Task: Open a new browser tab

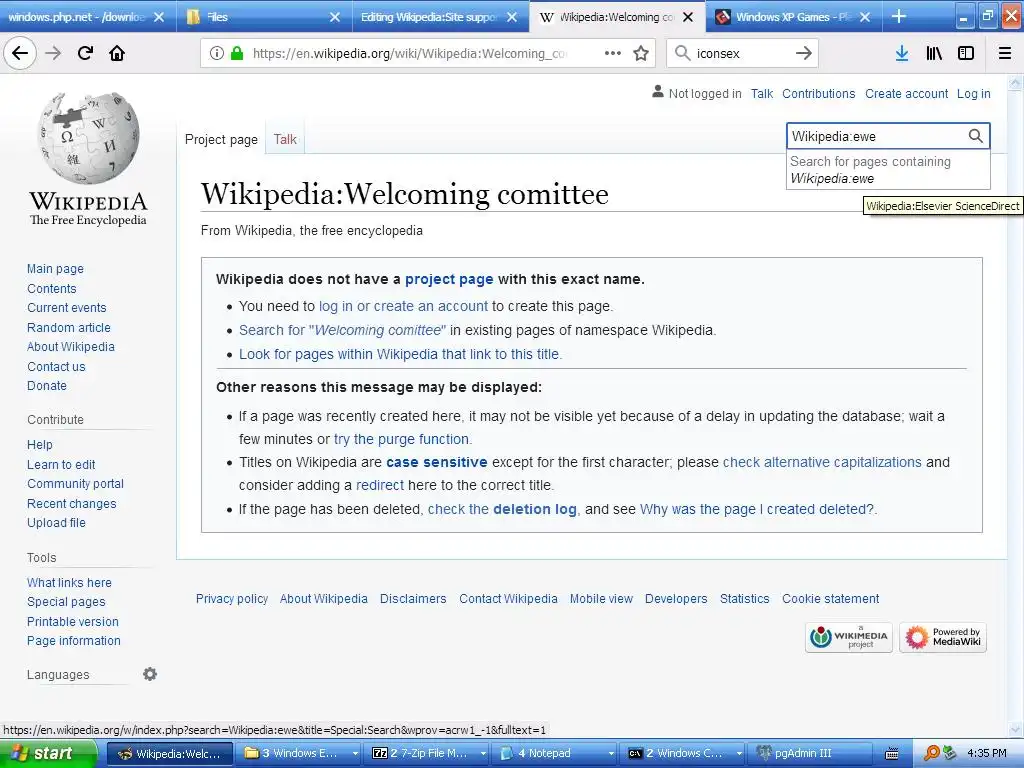Action: pyautogui.click(x=899, y=16)
